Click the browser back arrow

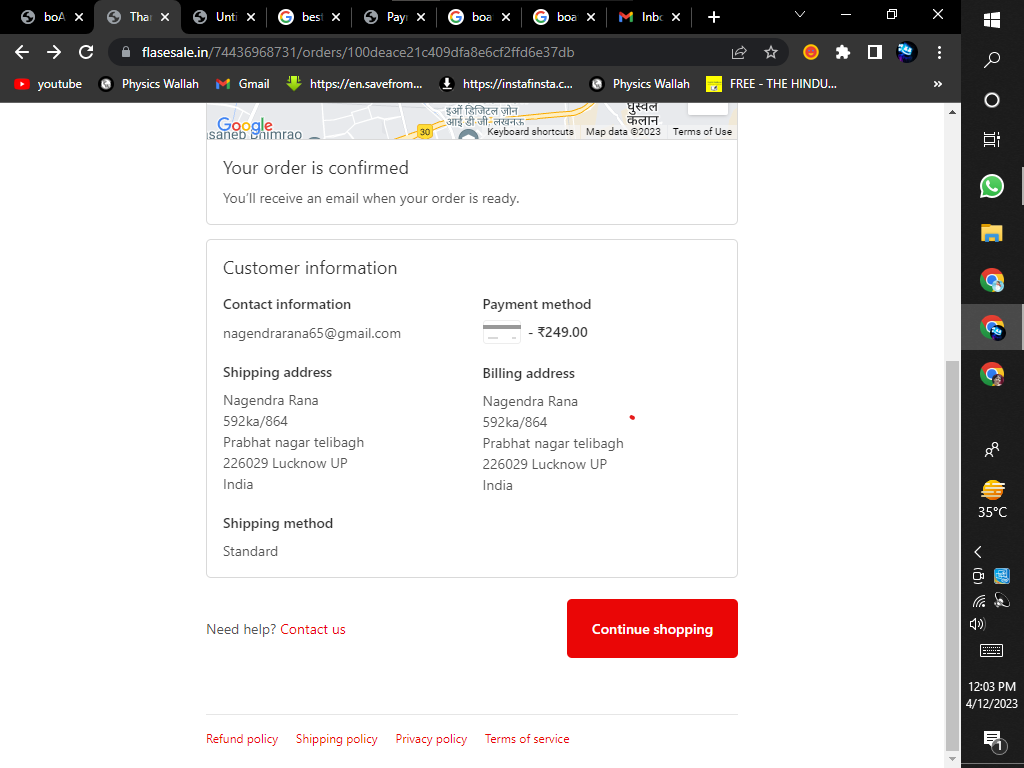pyautogui.click(x=22, y=52)
